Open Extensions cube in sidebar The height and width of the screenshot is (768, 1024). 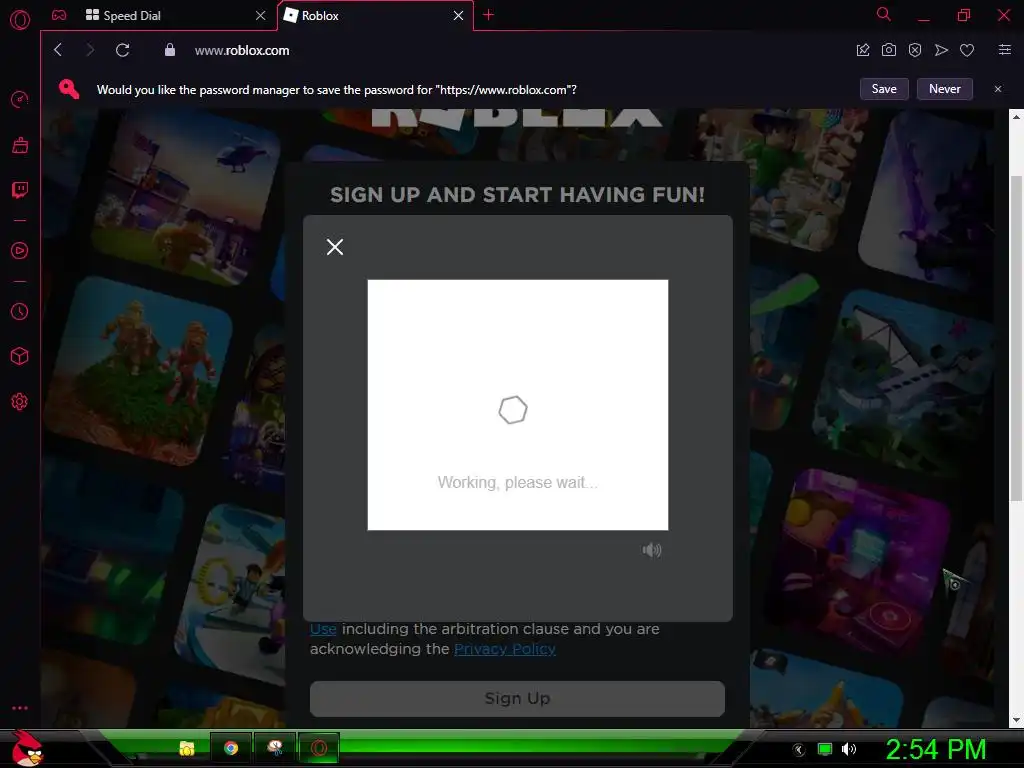point(20,356)
